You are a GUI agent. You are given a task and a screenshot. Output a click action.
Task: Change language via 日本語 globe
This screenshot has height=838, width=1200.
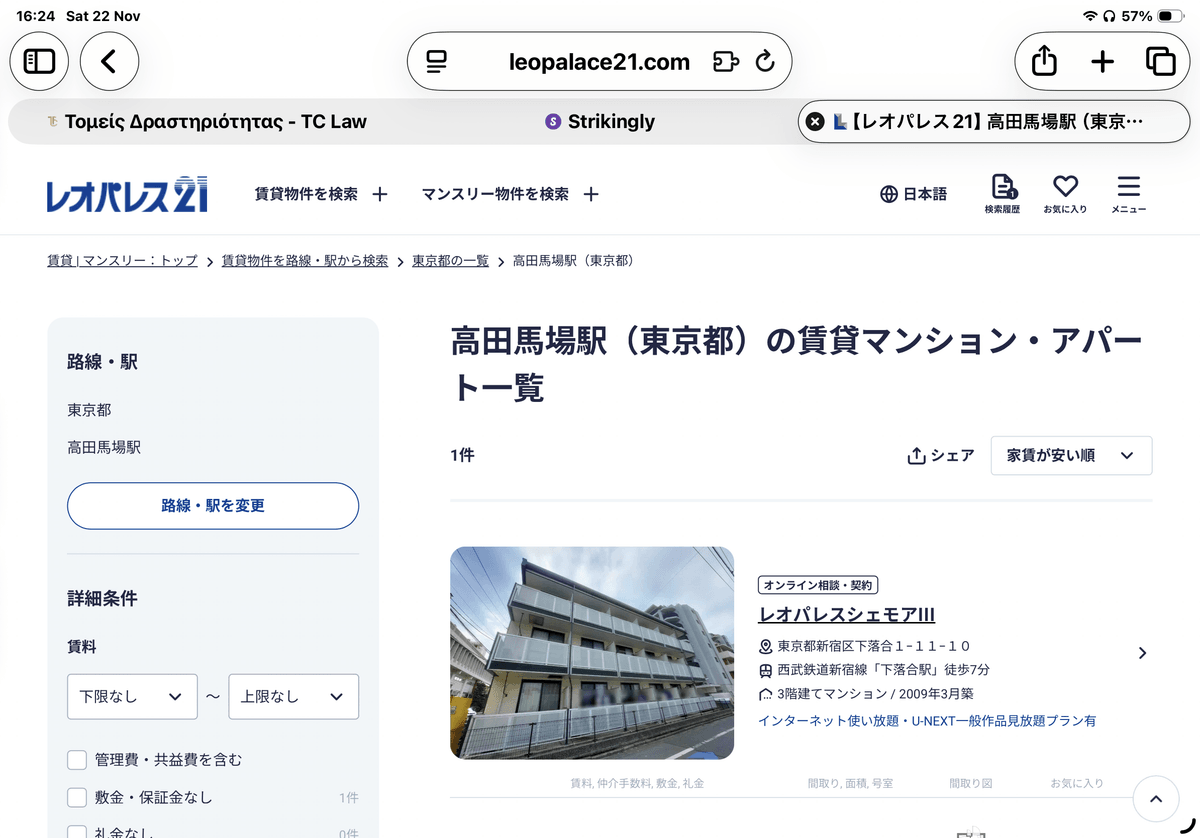pos(913,194)
